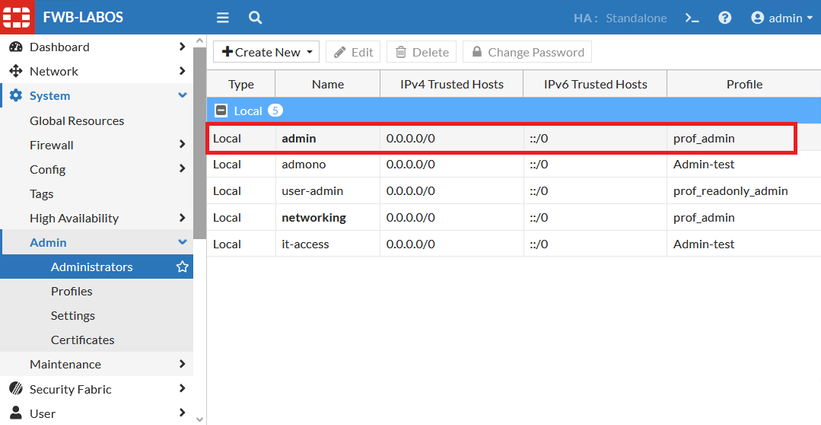Viewport: 821px width, 425px height.
Task: Go to the Certificates menu item
Action: (82, 340)
